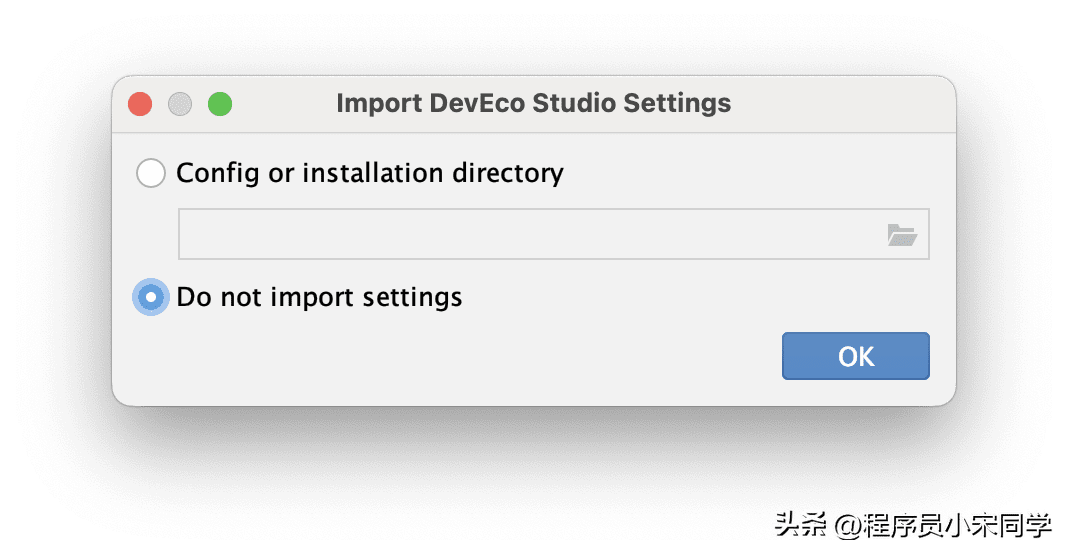Dismiss the Import DevEco Studio Settings window
This screenshot has height=554, width=1068.
pos(140,104)
